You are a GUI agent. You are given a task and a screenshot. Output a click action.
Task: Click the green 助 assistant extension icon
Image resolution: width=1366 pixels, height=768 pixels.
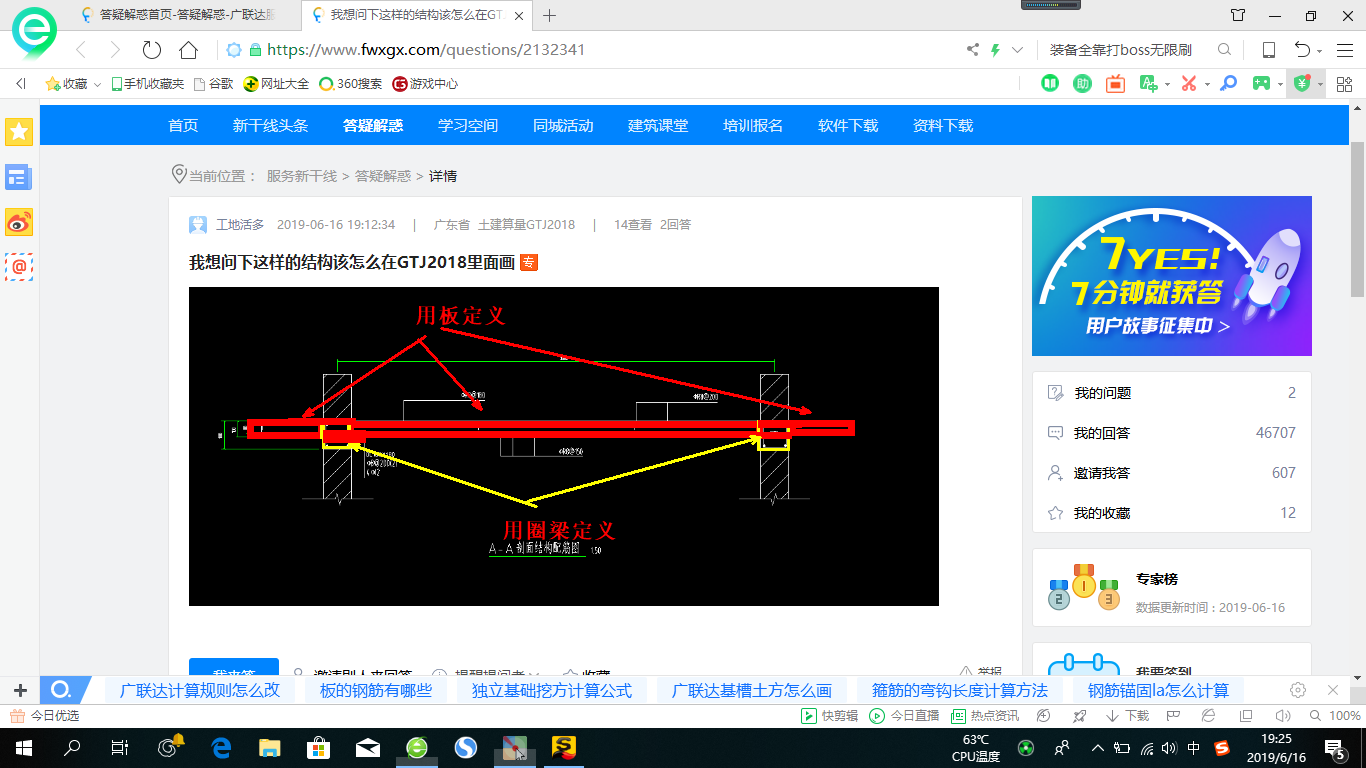pos(1082,83)
